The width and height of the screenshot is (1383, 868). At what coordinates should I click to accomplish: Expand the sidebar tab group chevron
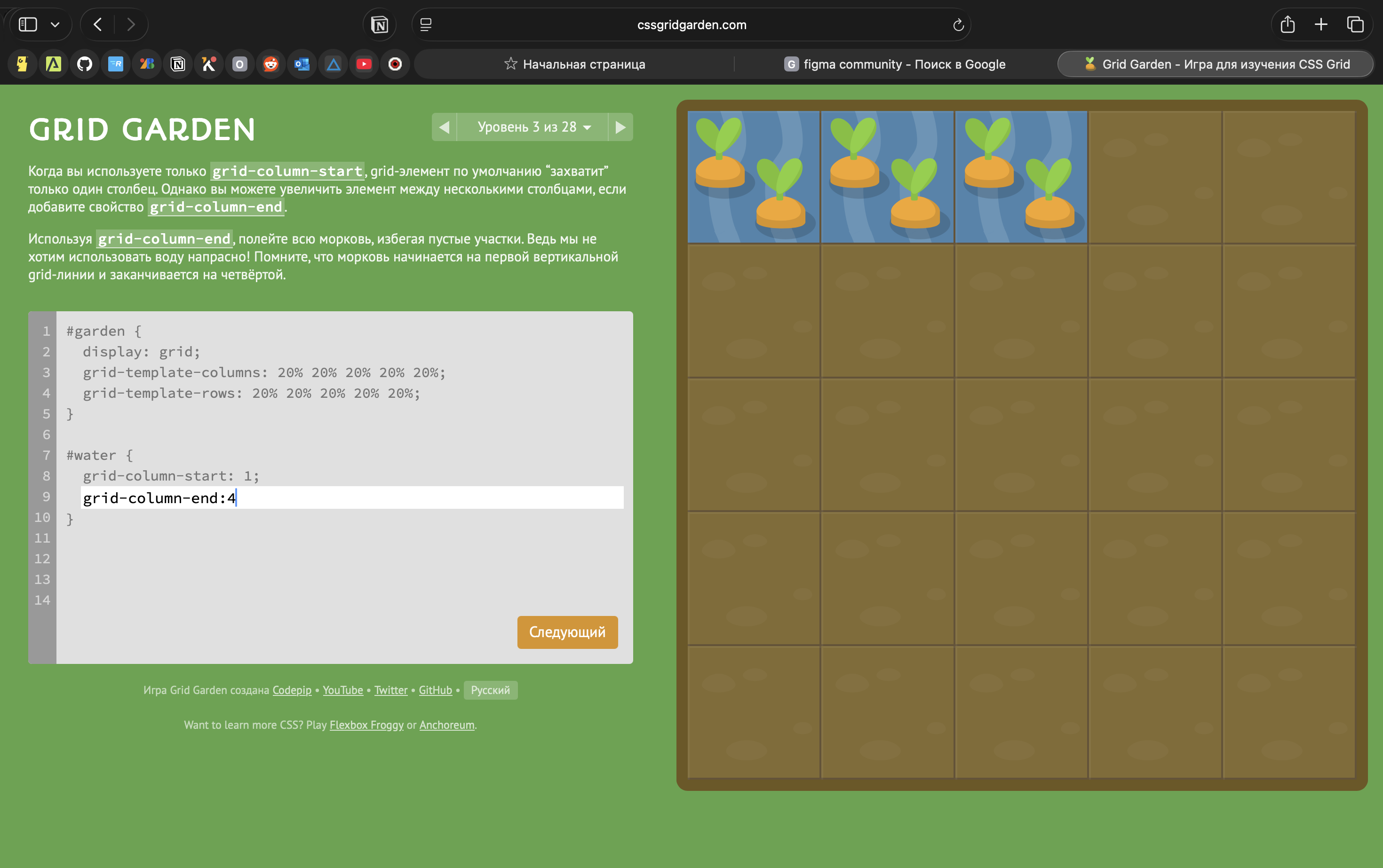pyautogui.click(x=55, y=24)
